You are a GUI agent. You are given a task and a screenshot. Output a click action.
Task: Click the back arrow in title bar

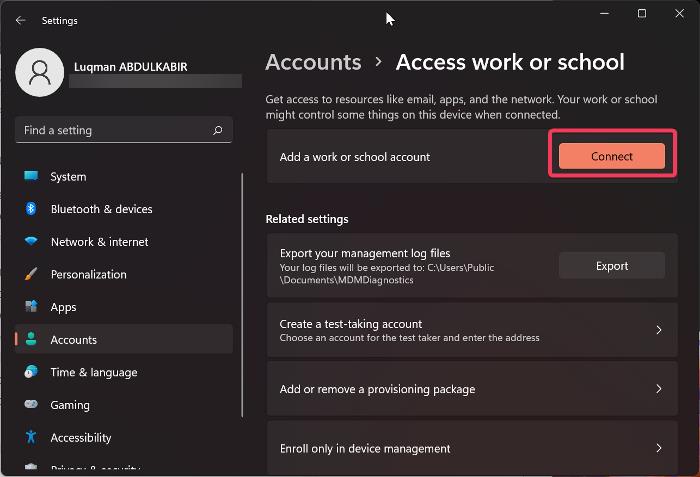pos(21,20)
